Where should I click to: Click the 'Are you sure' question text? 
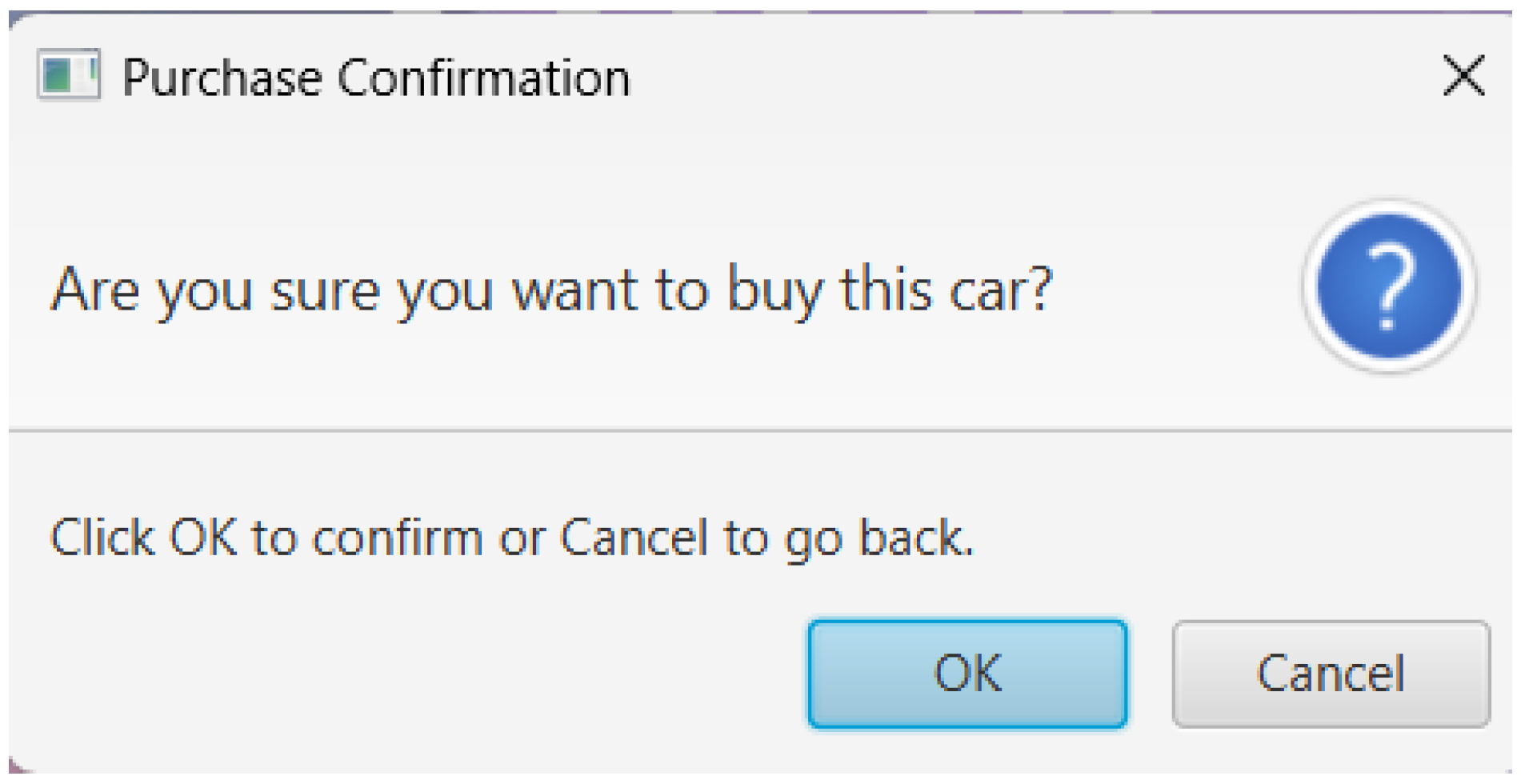click(550, 290)
